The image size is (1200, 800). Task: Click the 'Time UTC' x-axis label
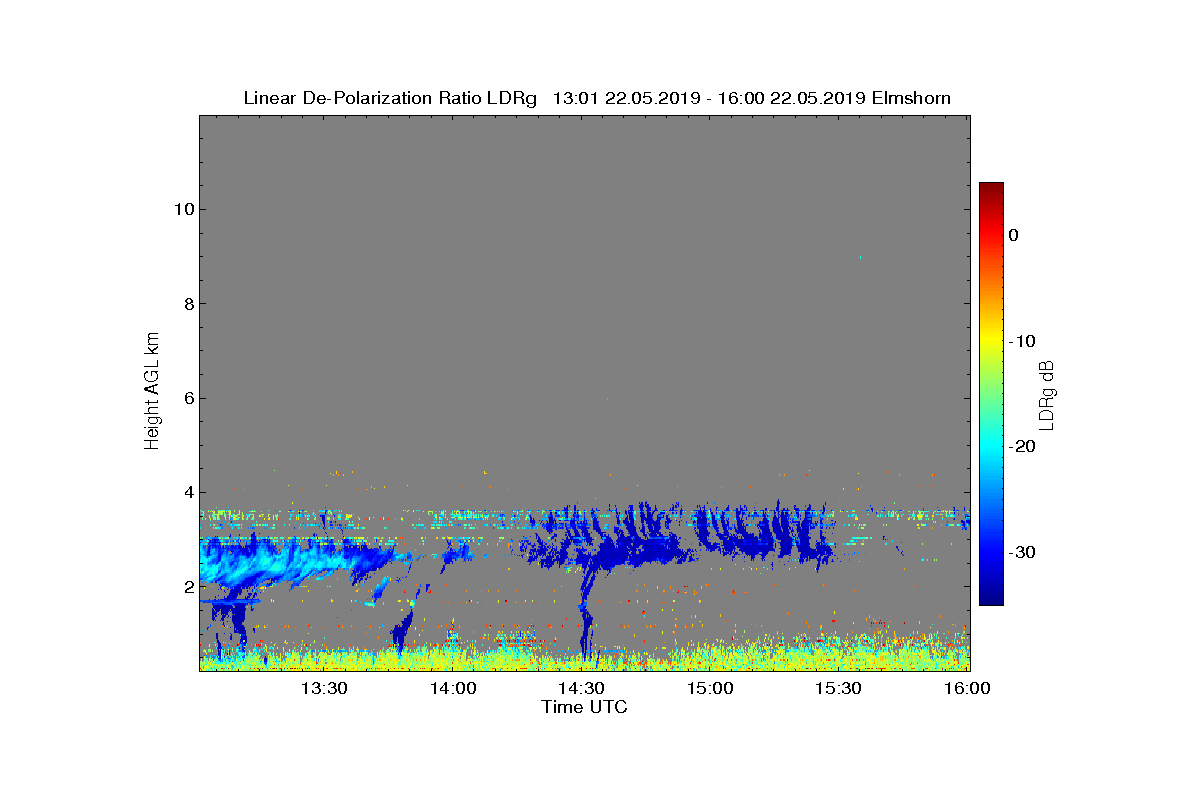[x=584, y=707]
